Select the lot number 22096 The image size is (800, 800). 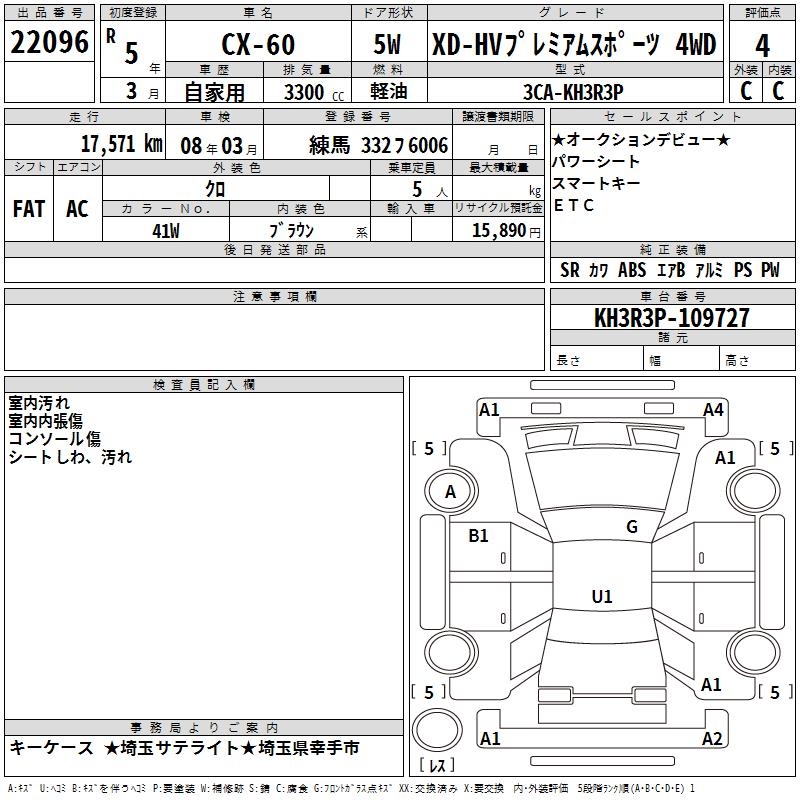49,42
